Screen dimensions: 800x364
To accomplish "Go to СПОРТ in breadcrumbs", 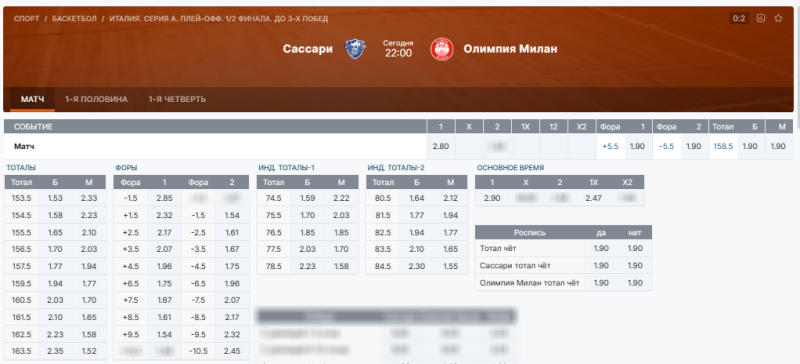I will (27, 19).
